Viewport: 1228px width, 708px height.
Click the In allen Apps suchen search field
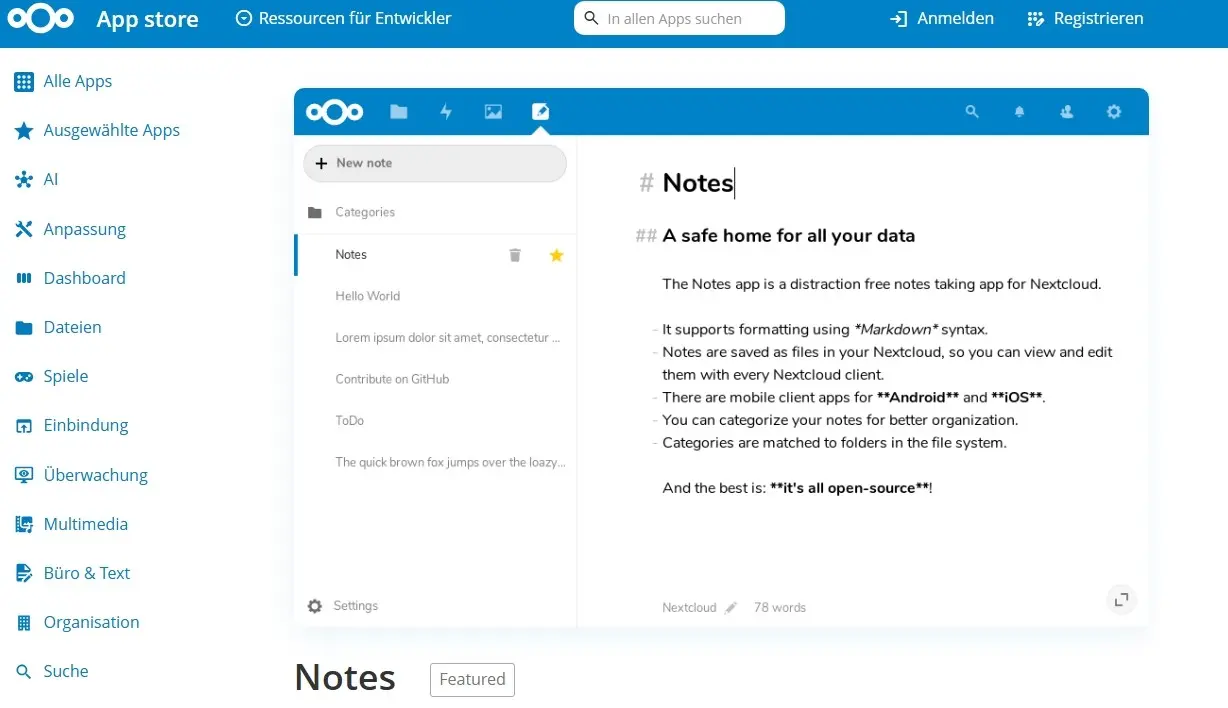point(679,17)
